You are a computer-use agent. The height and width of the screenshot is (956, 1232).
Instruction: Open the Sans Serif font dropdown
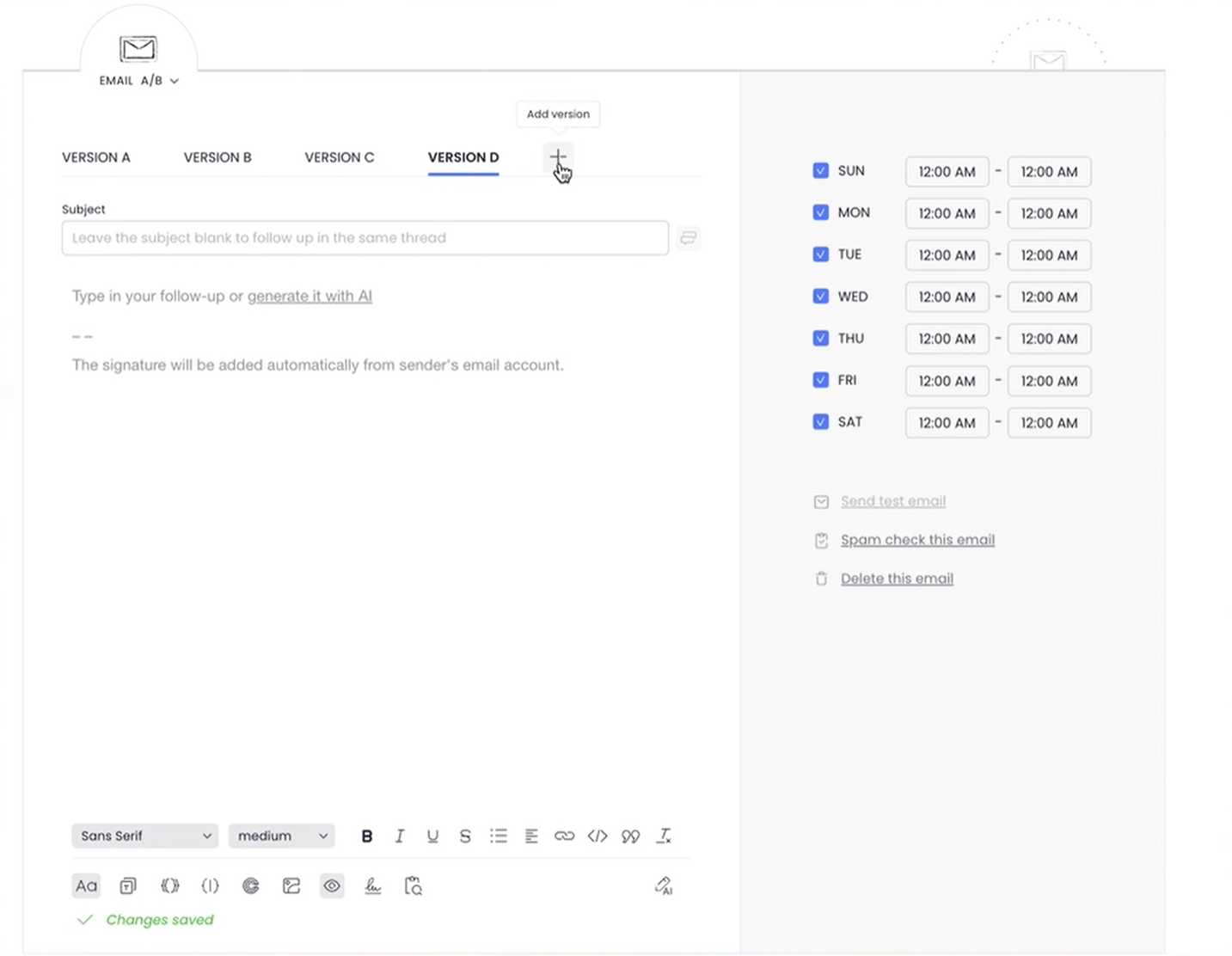click(x=144, y=835)
